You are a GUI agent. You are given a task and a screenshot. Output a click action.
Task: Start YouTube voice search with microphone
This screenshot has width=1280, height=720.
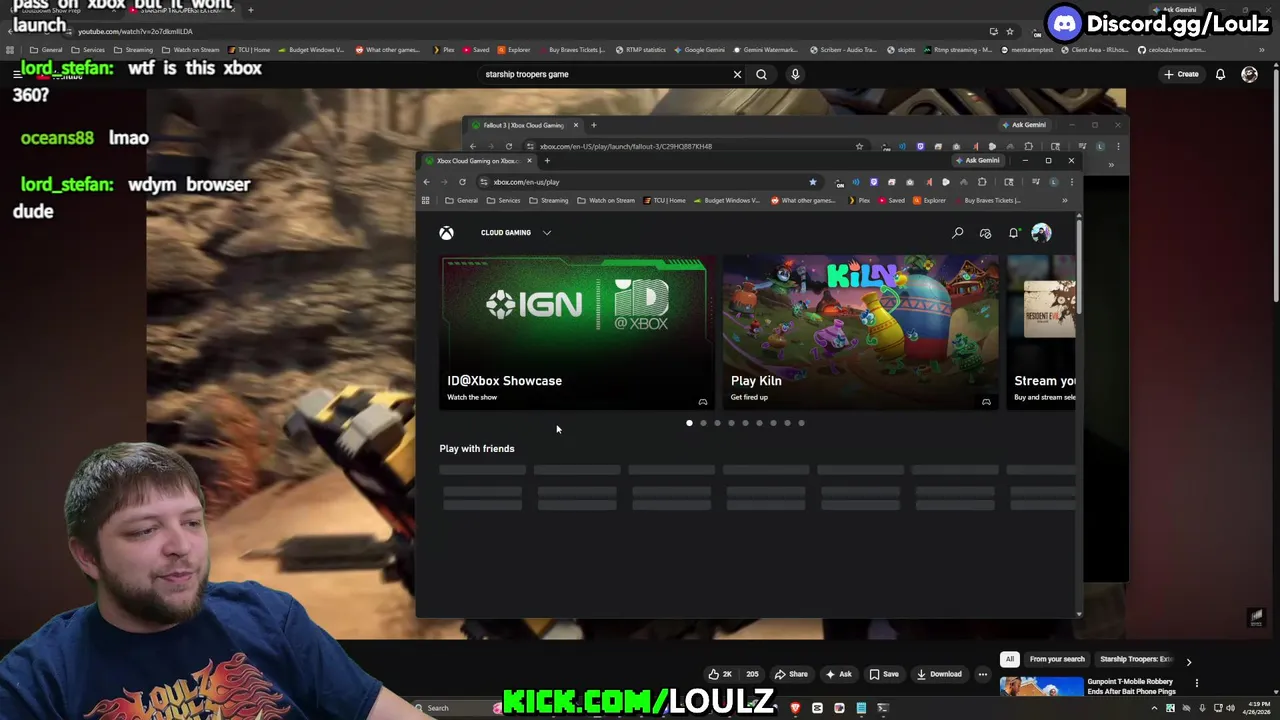(x=795, y=74)
